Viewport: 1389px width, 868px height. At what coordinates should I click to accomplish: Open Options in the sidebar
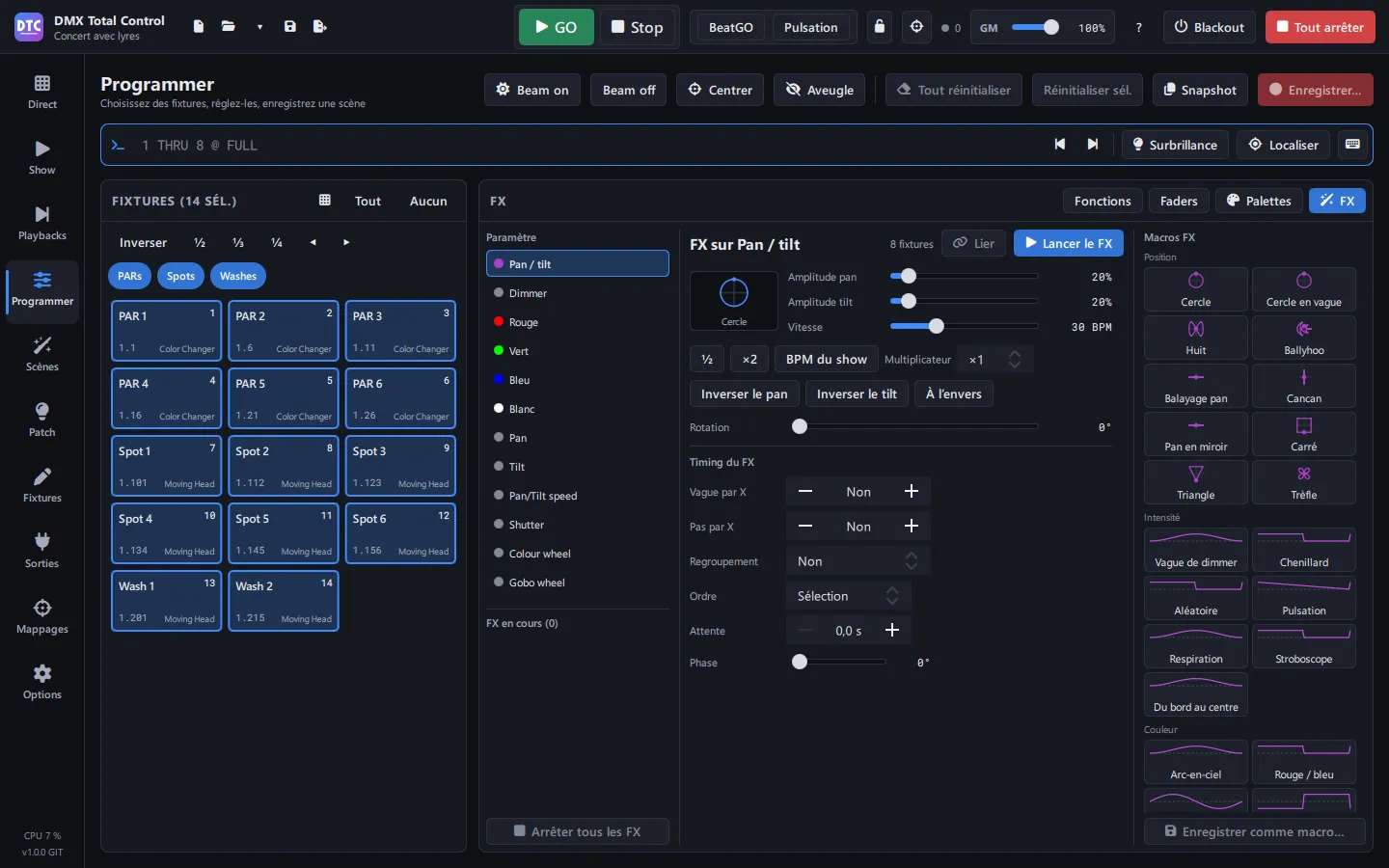click(42, 682)
